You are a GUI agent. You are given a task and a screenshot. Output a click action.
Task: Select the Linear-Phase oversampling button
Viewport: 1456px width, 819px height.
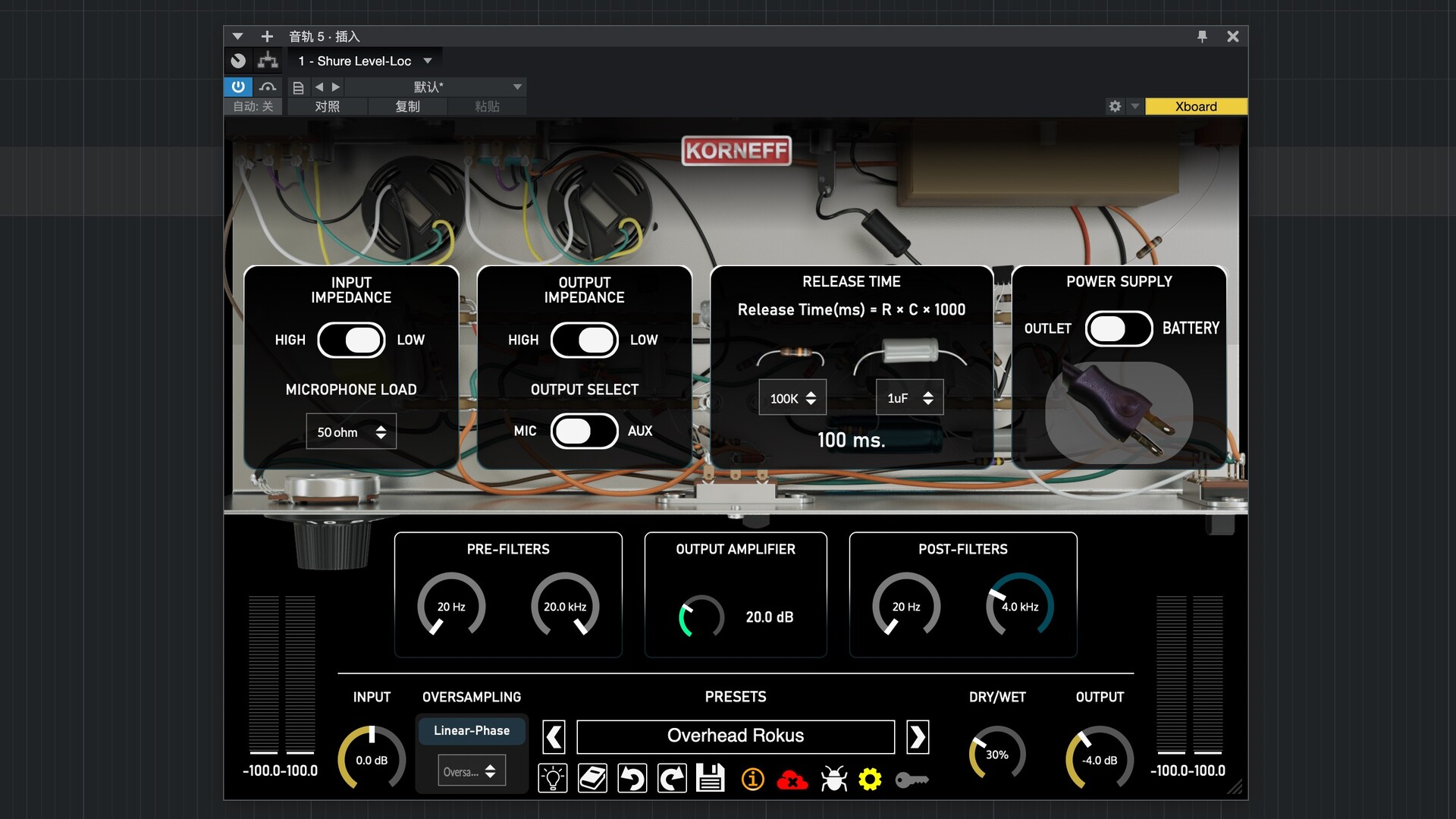(472, 730)
